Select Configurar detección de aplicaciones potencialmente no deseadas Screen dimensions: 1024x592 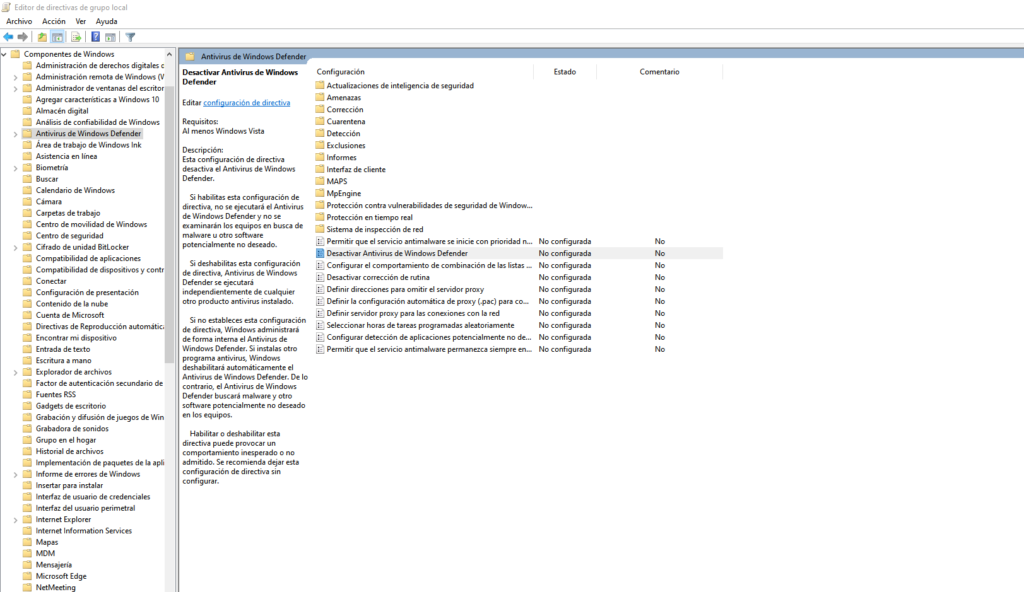pyautogui.click(x=429, y=337)
